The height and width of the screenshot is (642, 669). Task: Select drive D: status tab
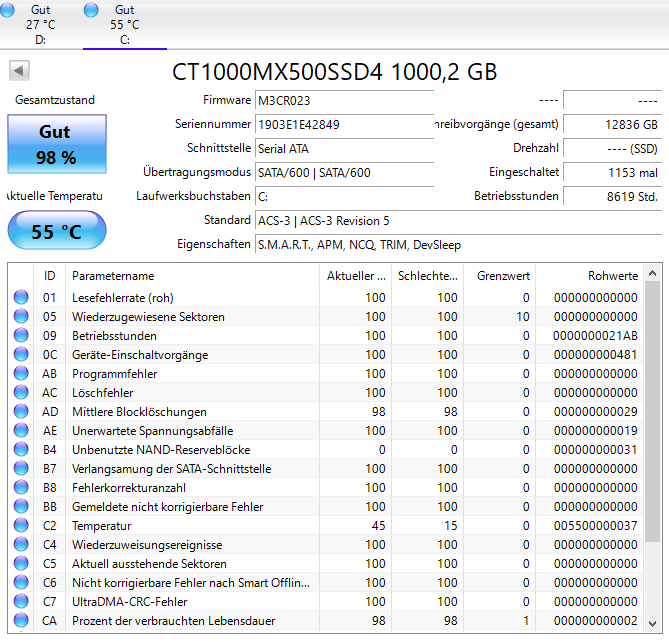pyautogui.click(x=41, y=24)
